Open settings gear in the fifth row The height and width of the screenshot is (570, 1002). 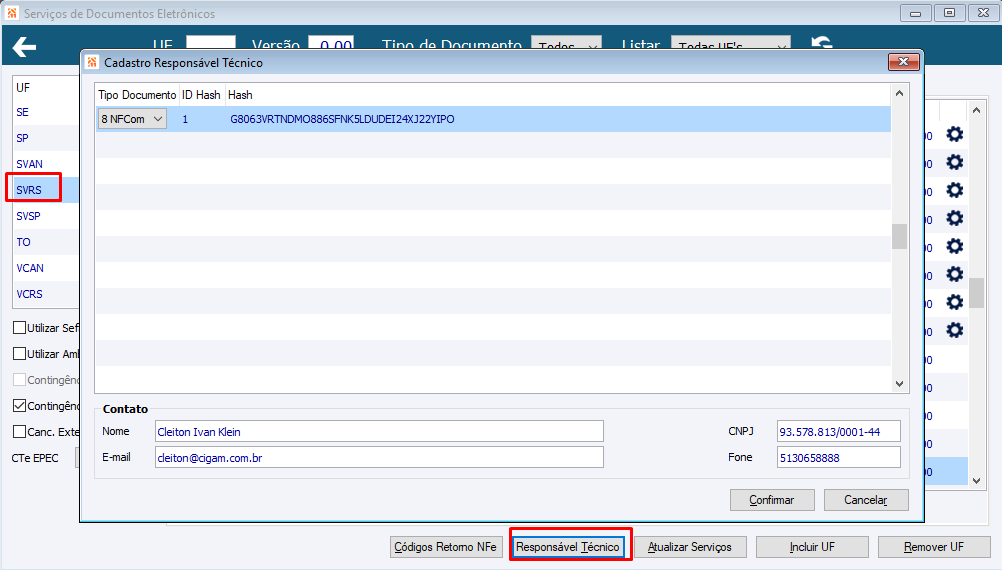[x=955, y=247]
